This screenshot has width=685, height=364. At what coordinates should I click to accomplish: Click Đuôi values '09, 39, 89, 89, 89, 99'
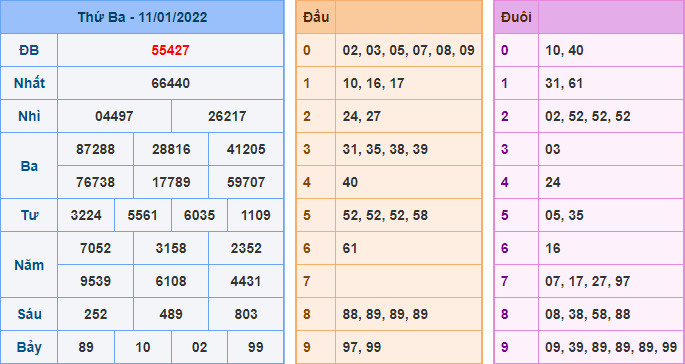click(611, 347)
